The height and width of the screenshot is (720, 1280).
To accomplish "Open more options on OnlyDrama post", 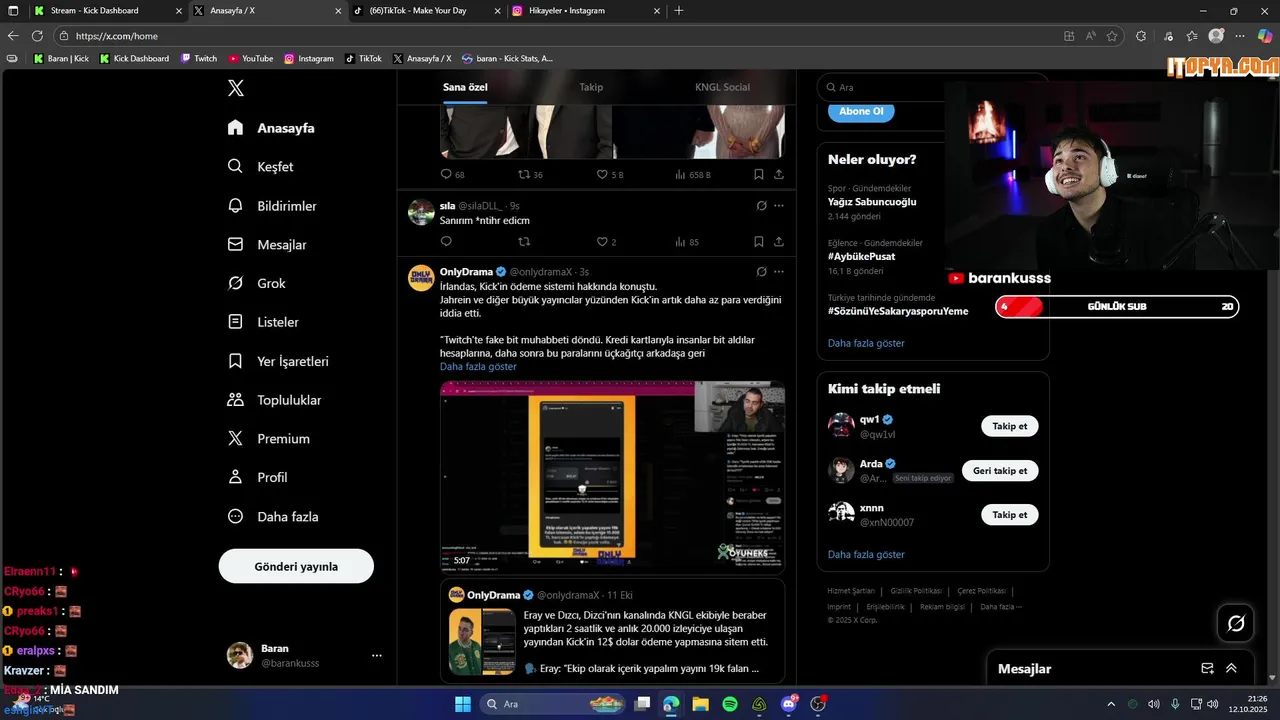I will tap(779, 272).
